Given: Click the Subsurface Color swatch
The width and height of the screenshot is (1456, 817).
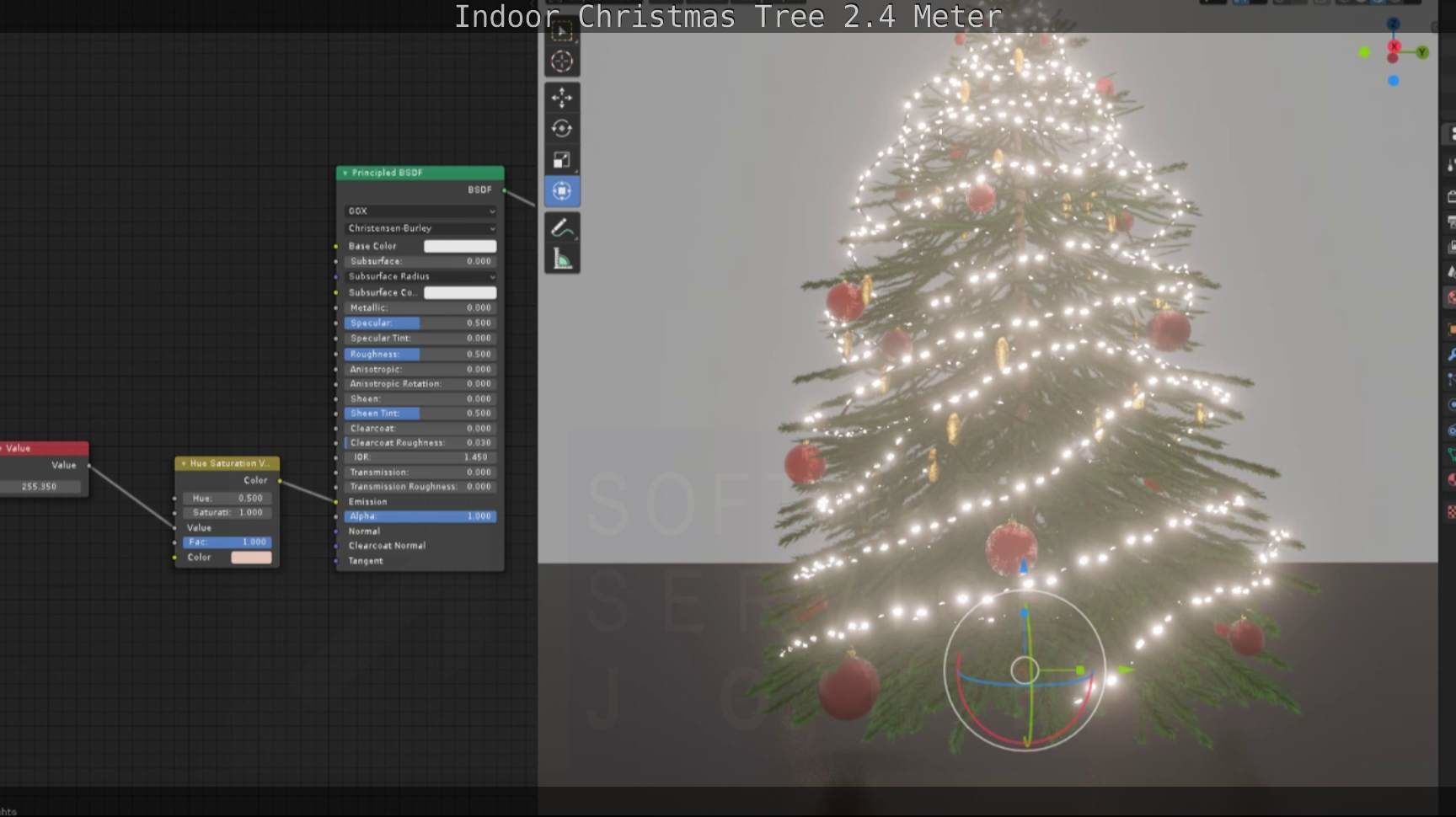Looking at the screenshot, I should coord(460,292).
